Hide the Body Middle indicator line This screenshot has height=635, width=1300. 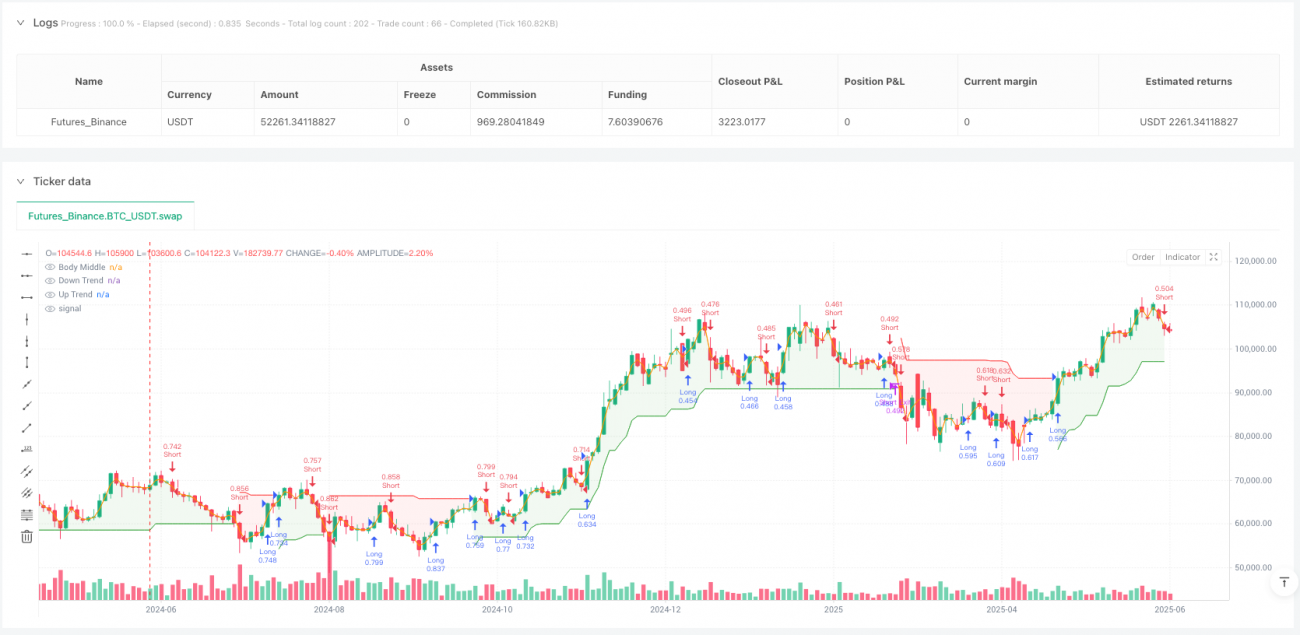50,267
